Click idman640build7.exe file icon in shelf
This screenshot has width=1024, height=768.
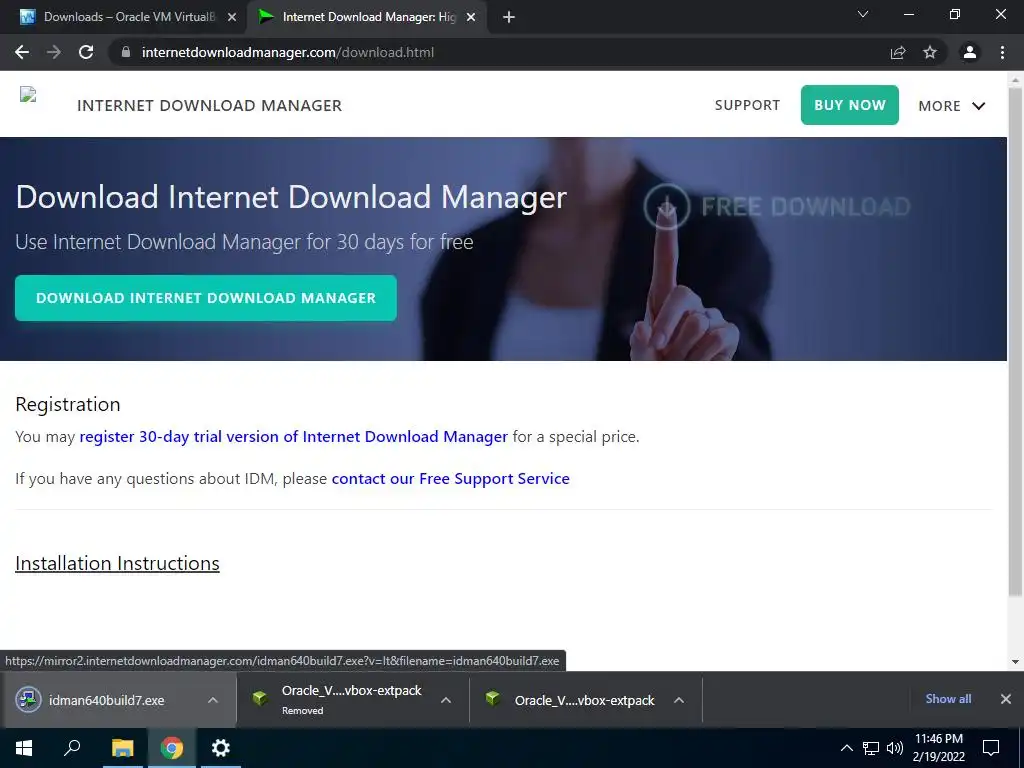pos(28,699)
